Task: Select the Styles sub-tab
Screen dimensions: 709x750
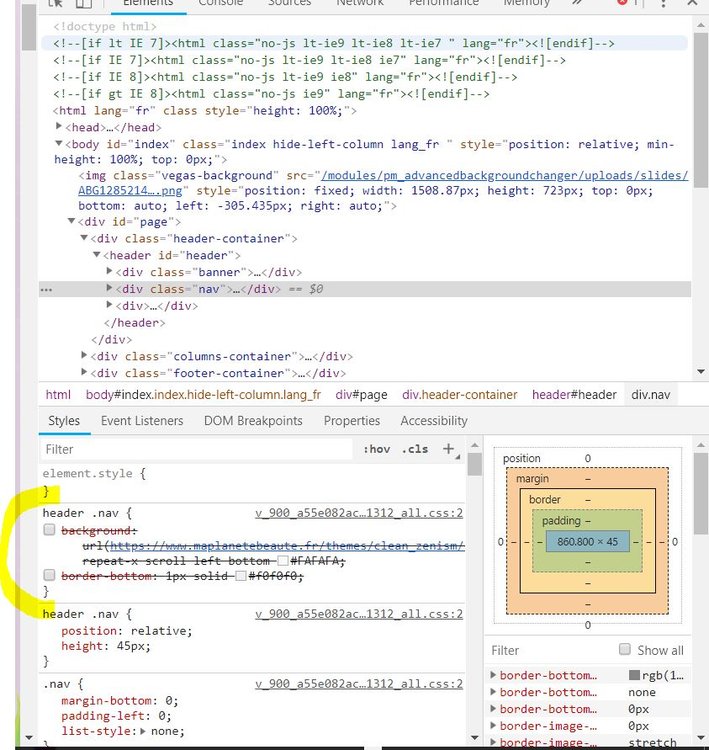Action: (x=64, y=421)
